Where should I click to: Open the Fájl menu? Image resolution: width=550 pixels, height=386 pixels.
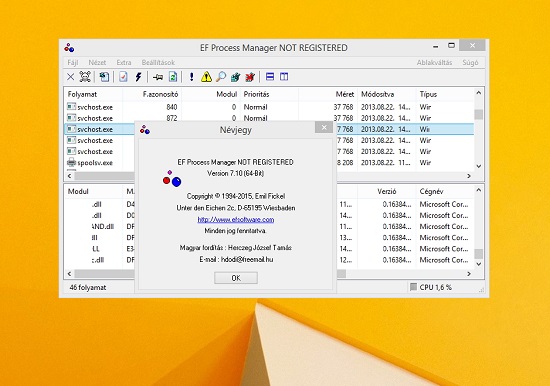(x=73, y=62)
